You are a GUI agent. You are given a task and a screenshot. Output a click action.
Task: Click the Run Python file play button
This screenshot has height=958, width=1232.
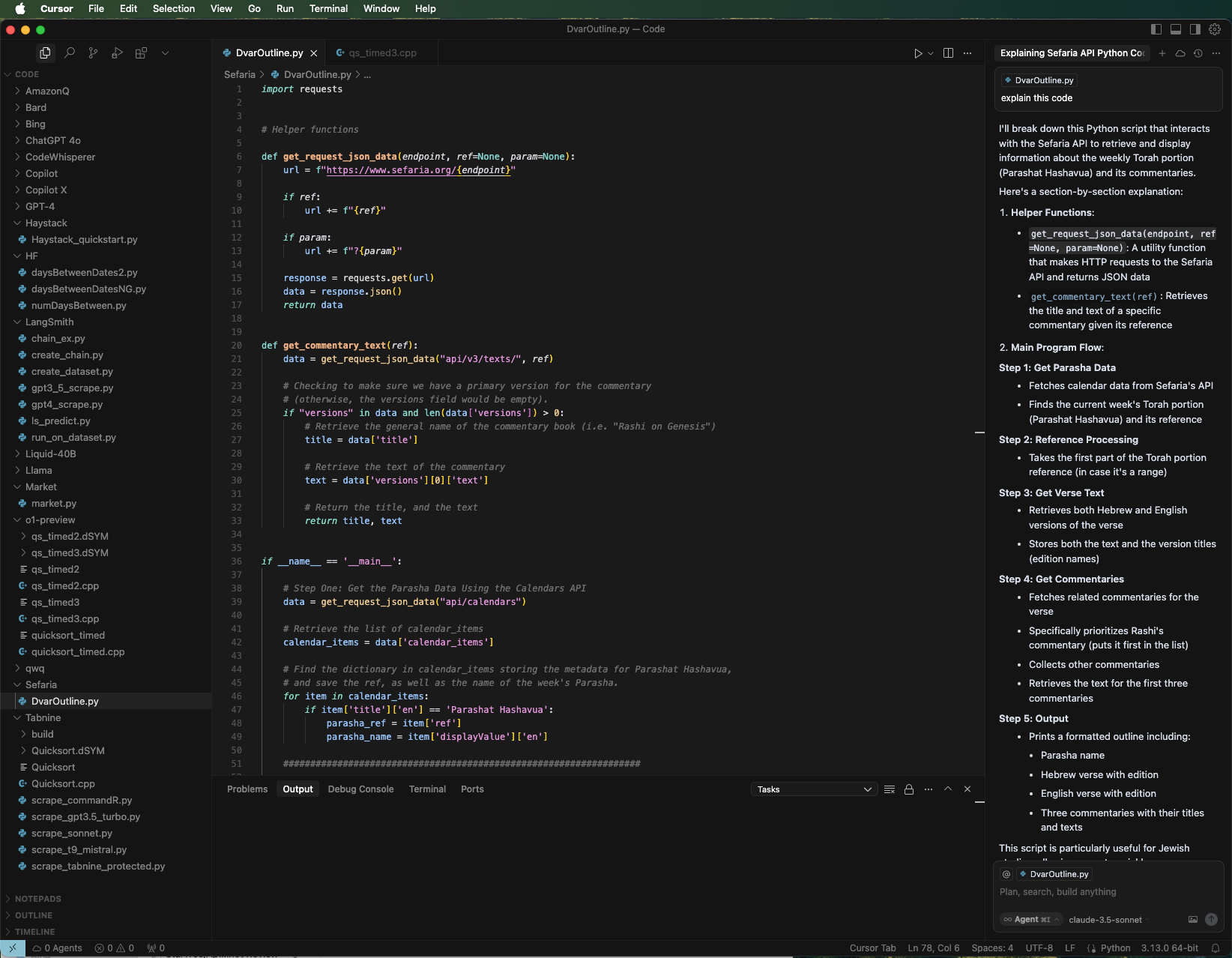918,53
